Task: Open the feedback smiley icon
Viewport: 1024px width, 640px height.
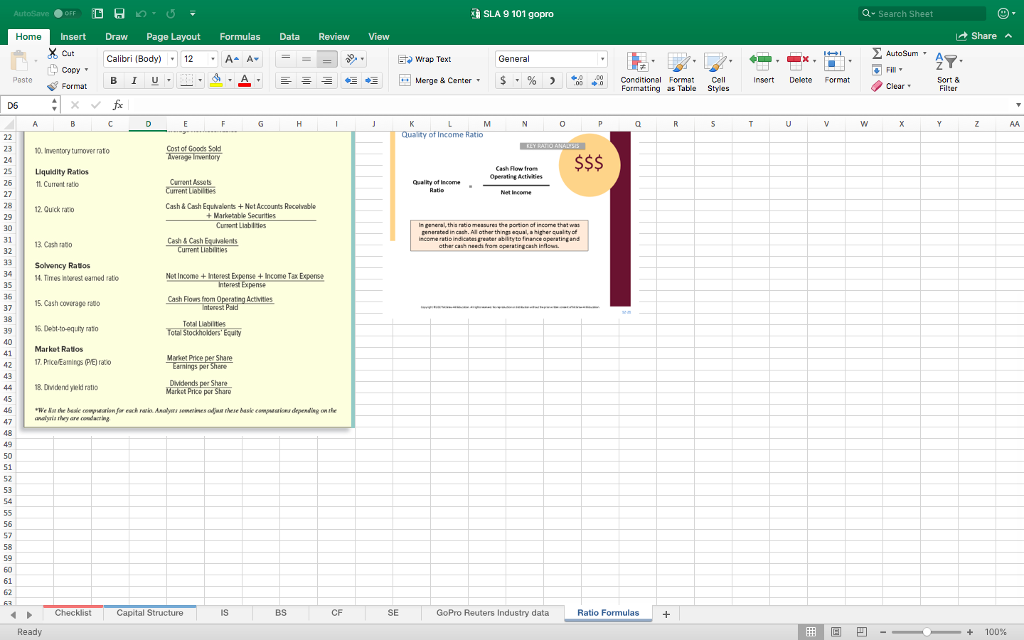Action: pos(1004,13)
